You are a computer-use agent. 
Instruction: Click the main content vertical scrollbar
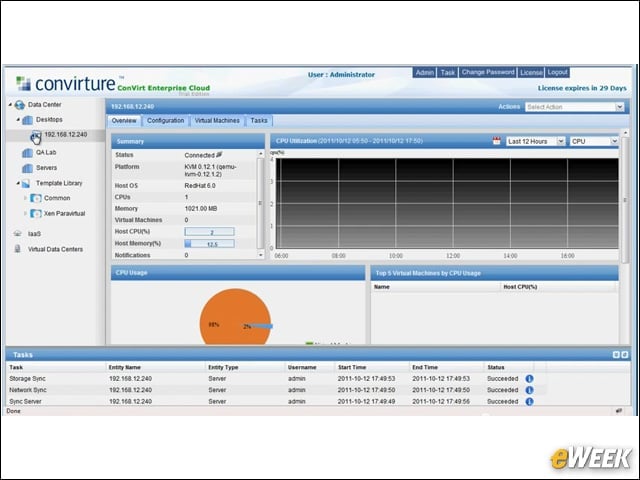(624, 200)
